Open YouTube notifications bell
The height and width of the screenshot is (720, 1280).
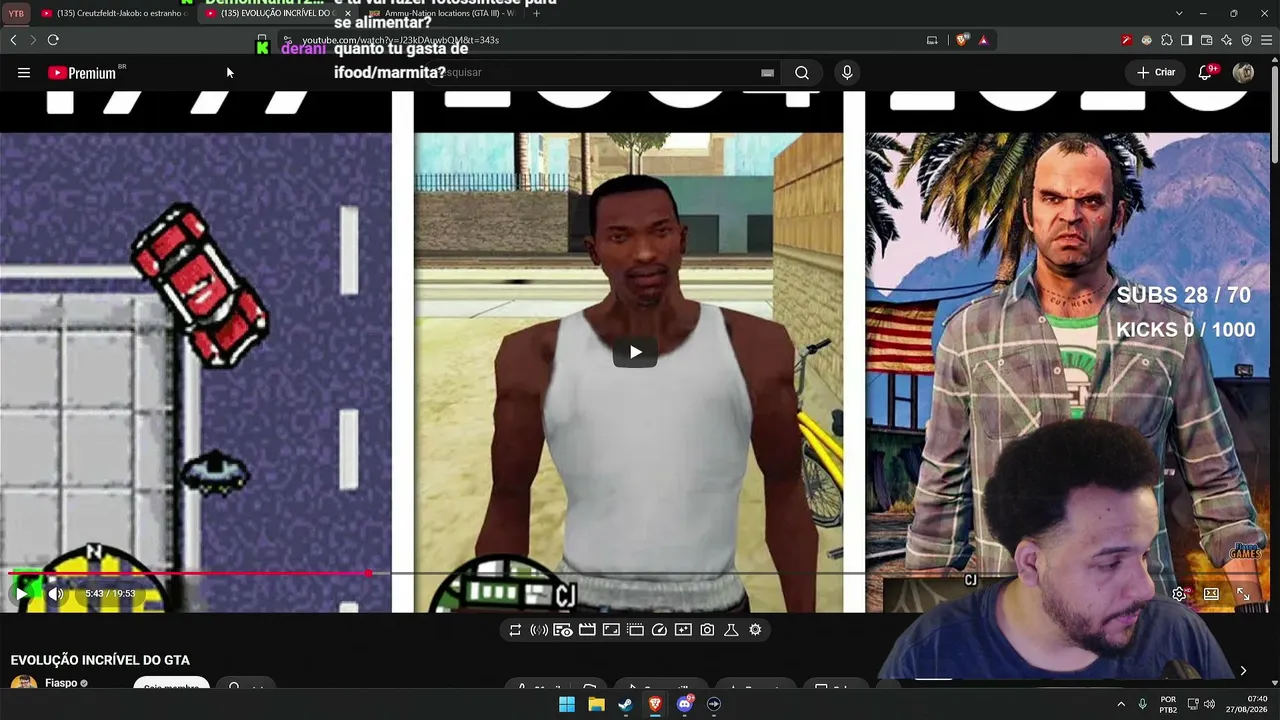pyautogui.click(x=1205, y=73)
